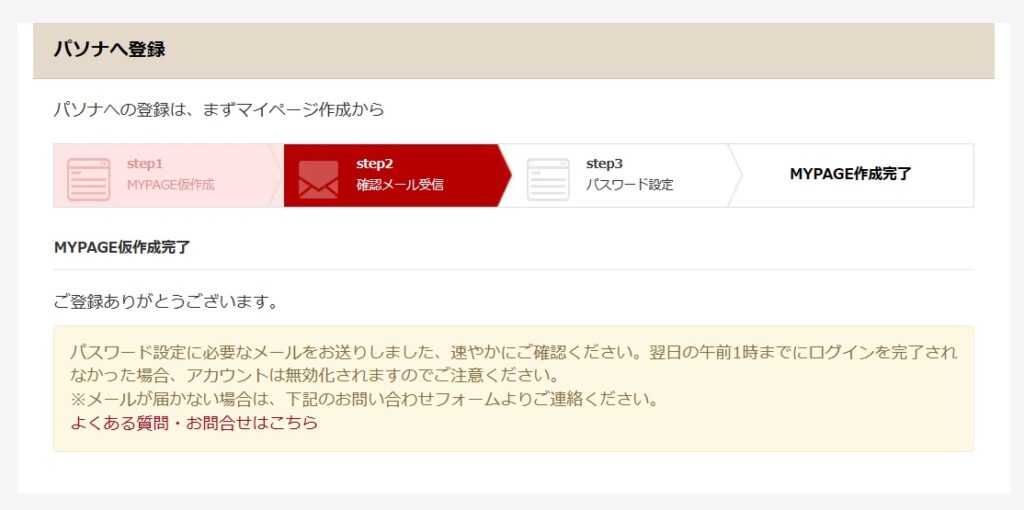The height and width of the screenshot is (510, 1024).
Task: Click the パソナへ登録 header title
Action: (x=109, y=49)
